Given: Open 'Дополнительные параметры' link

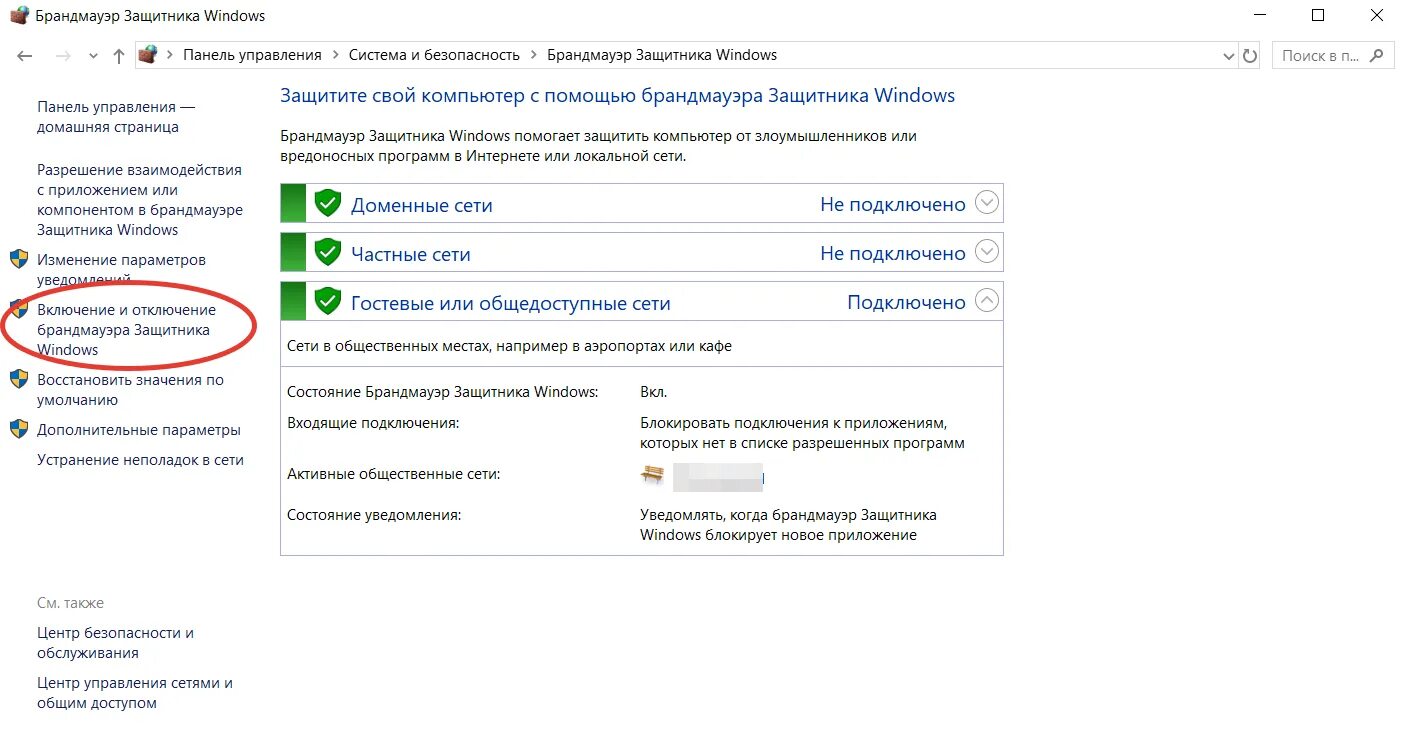Looking at the screenshot, I should click(139, 430).
